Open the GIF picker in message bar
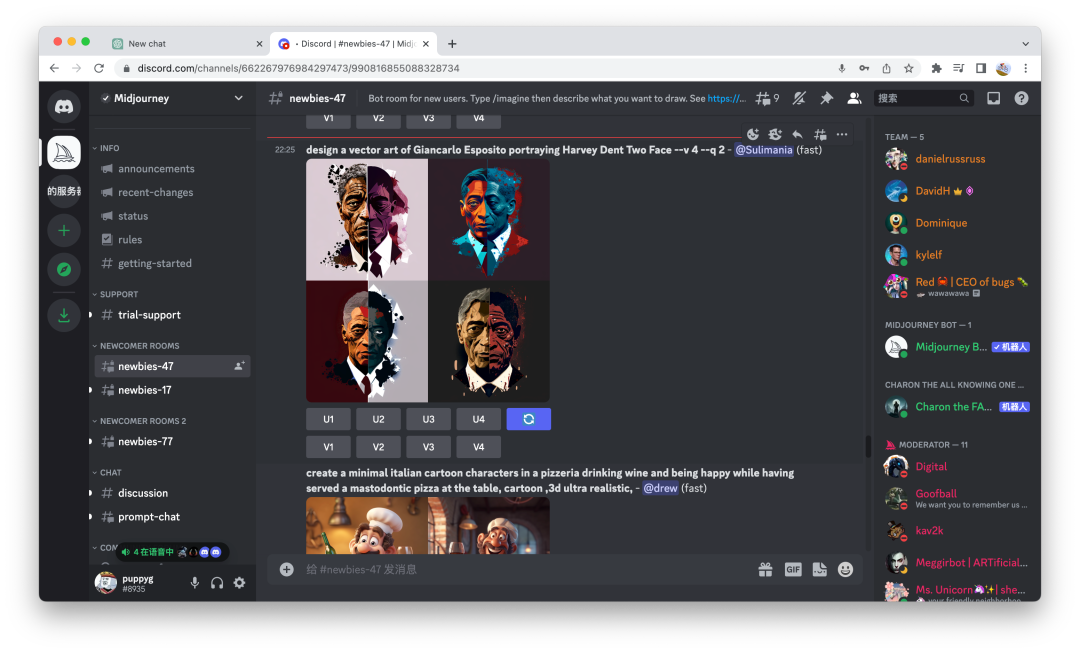The height and width of the screenshot is (653, 1080). point(793,569)
